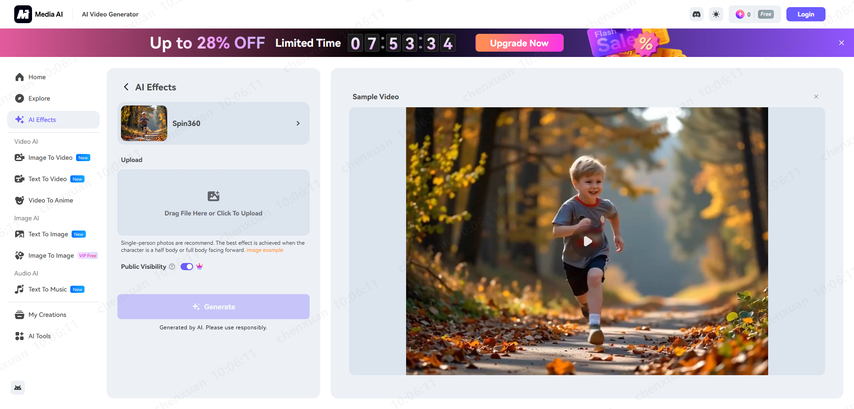Toggle the Public Visibility switch

pos(187,267)
